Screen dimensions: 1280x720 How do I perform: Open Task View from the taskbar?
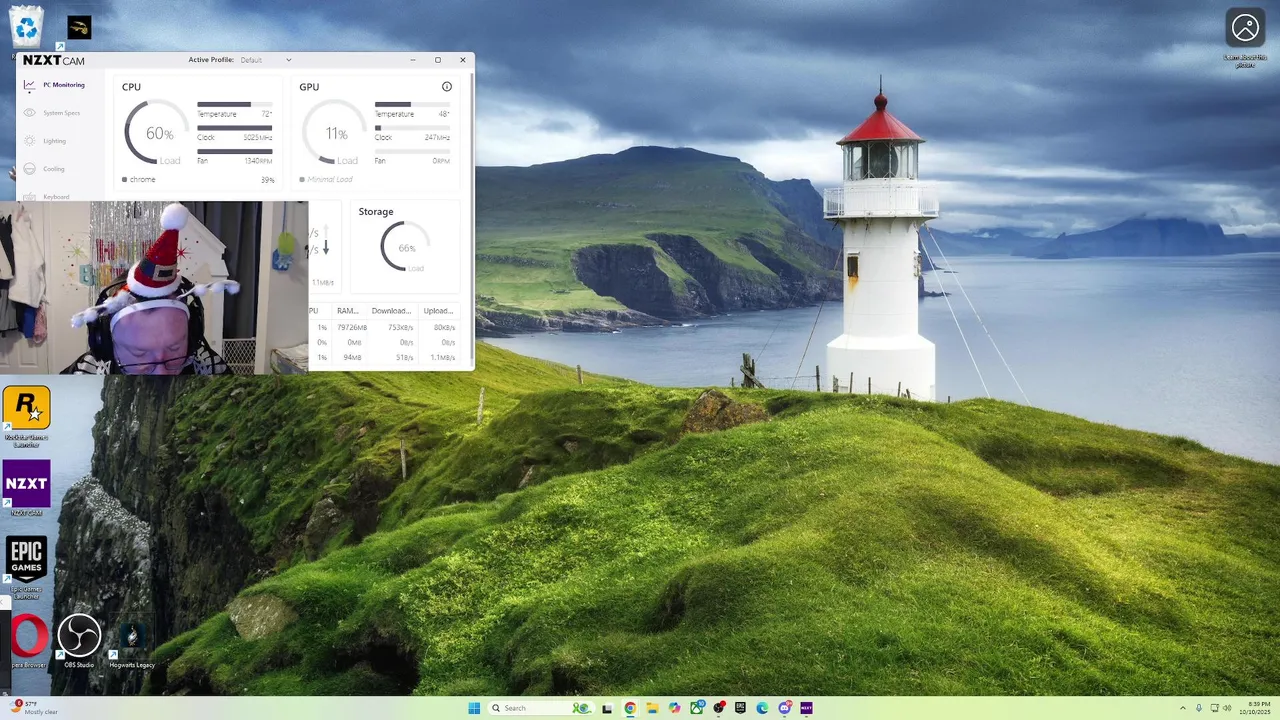pos(607,708)
